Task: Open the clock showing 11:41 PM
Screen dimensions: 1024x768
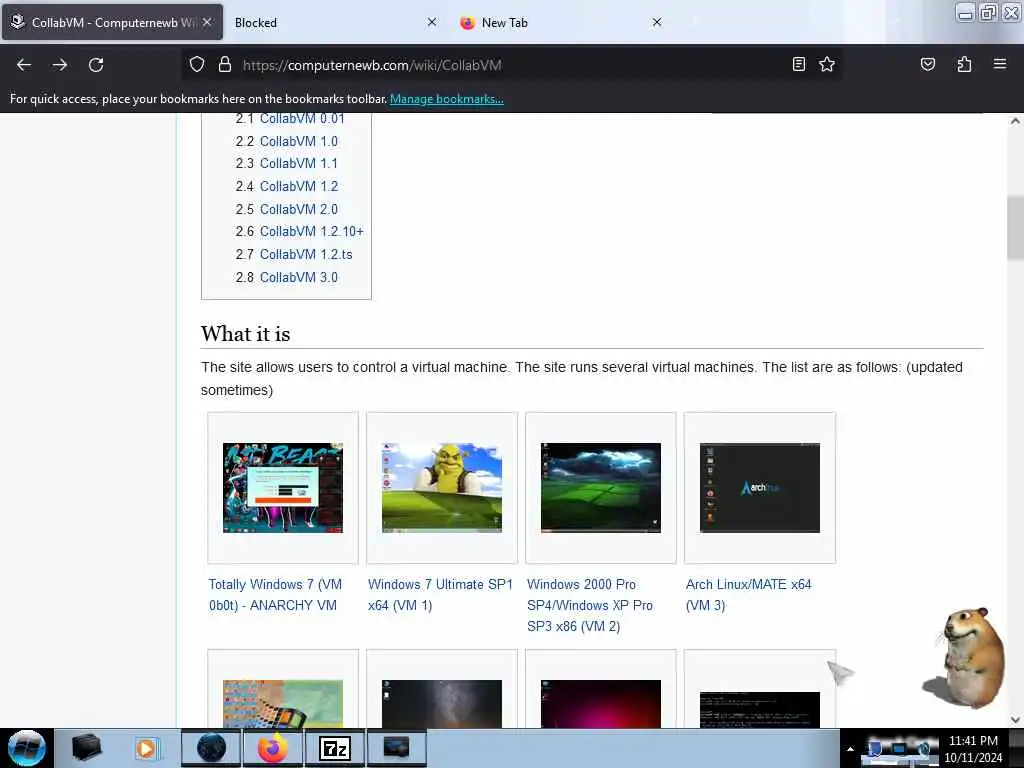Action: [x=973, y=749]
